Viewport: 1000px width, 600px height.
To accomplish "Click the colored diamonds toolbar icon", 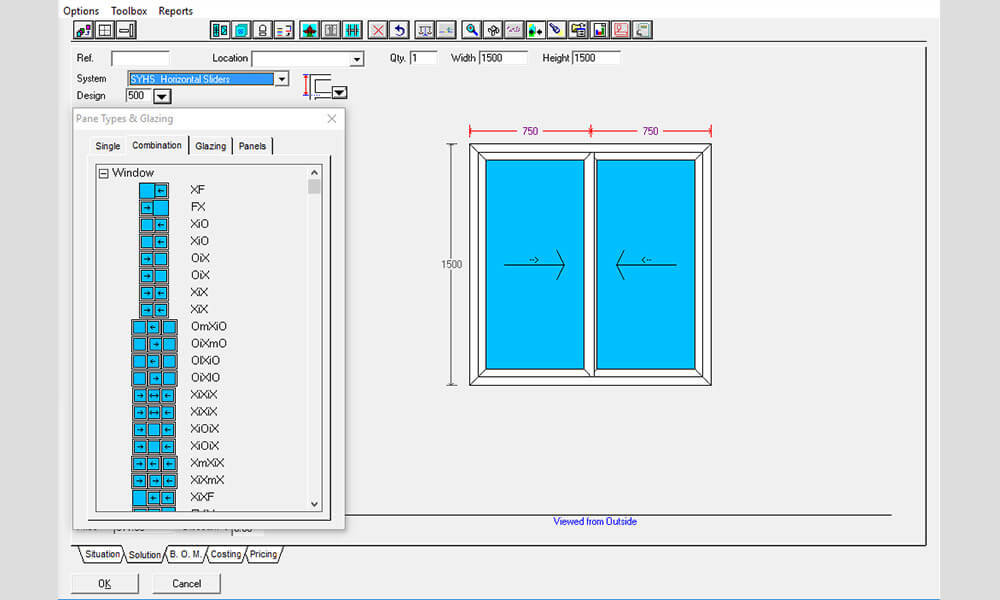I will click(535, 30).
